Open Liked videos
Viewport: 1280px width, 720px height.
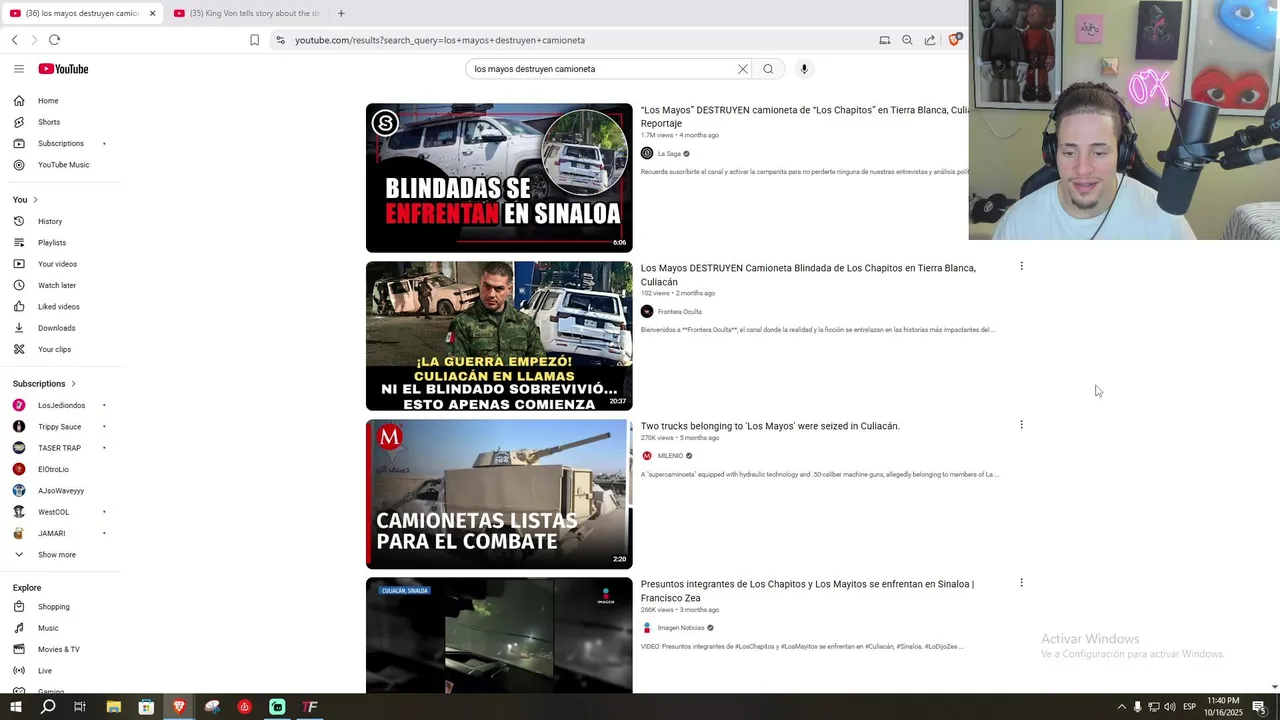click(x=61, y=307)
